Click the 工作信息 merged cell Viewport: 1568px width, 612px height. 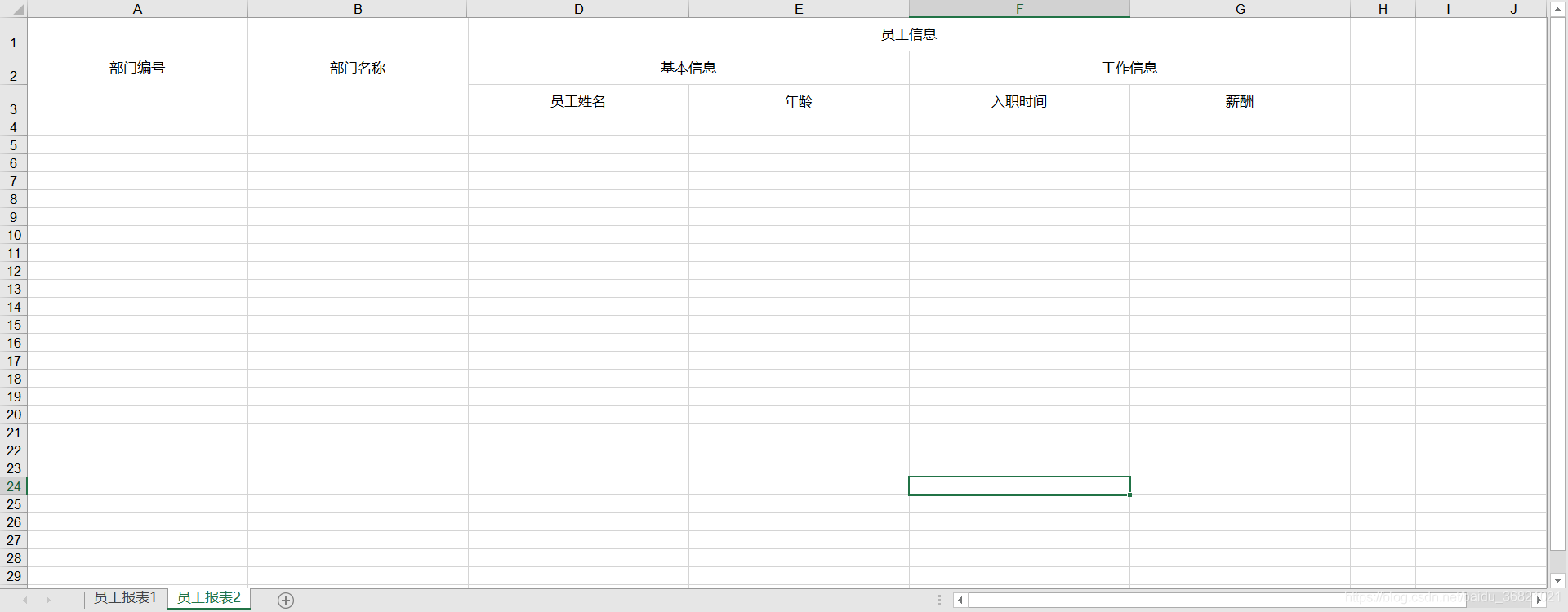pyautogui.click(x=1129, y=68)
